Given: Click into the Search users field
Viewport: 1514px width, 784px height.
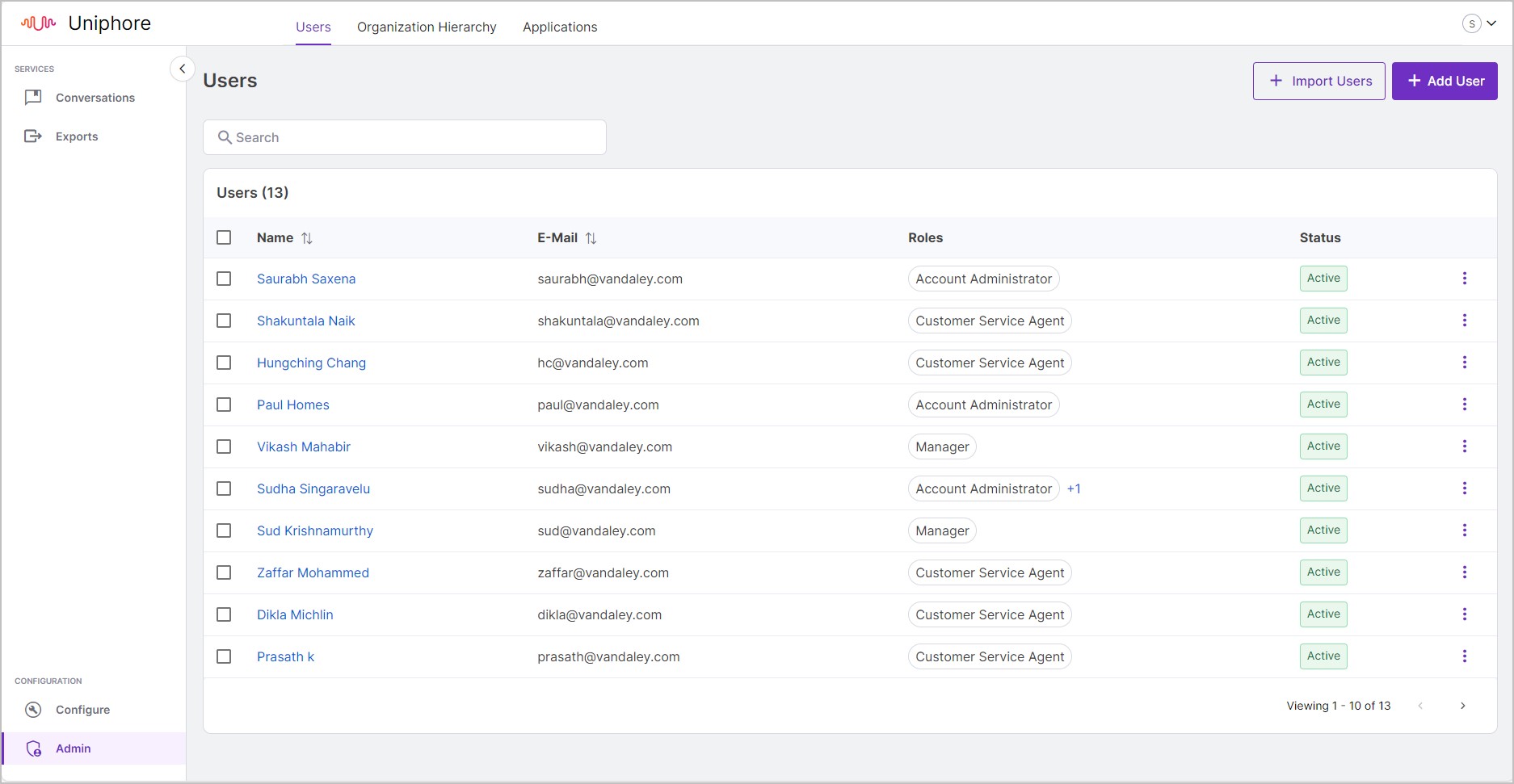Looking at the screenshot, I should point(405,137).
